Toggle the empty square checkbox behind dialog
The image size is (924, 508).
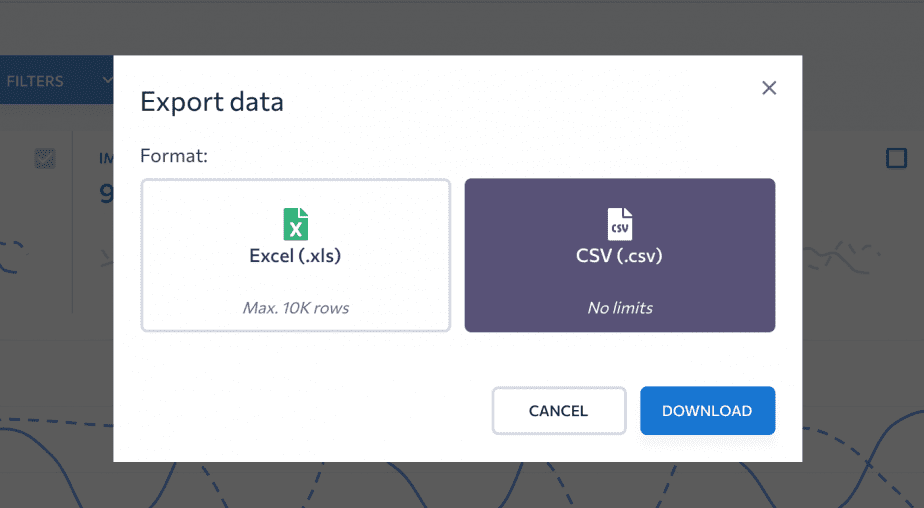pyautogui.click(x=896, y=158)
